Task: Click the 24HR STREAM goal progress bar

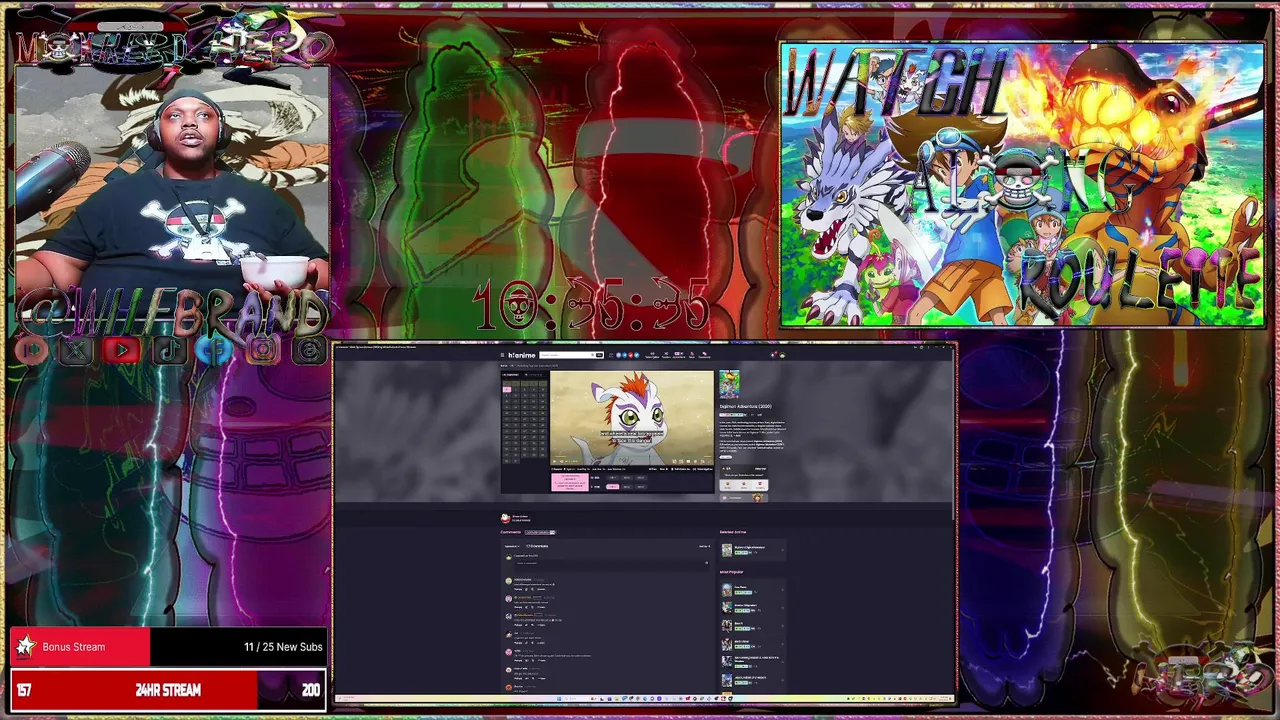Action: click(168, 690)
